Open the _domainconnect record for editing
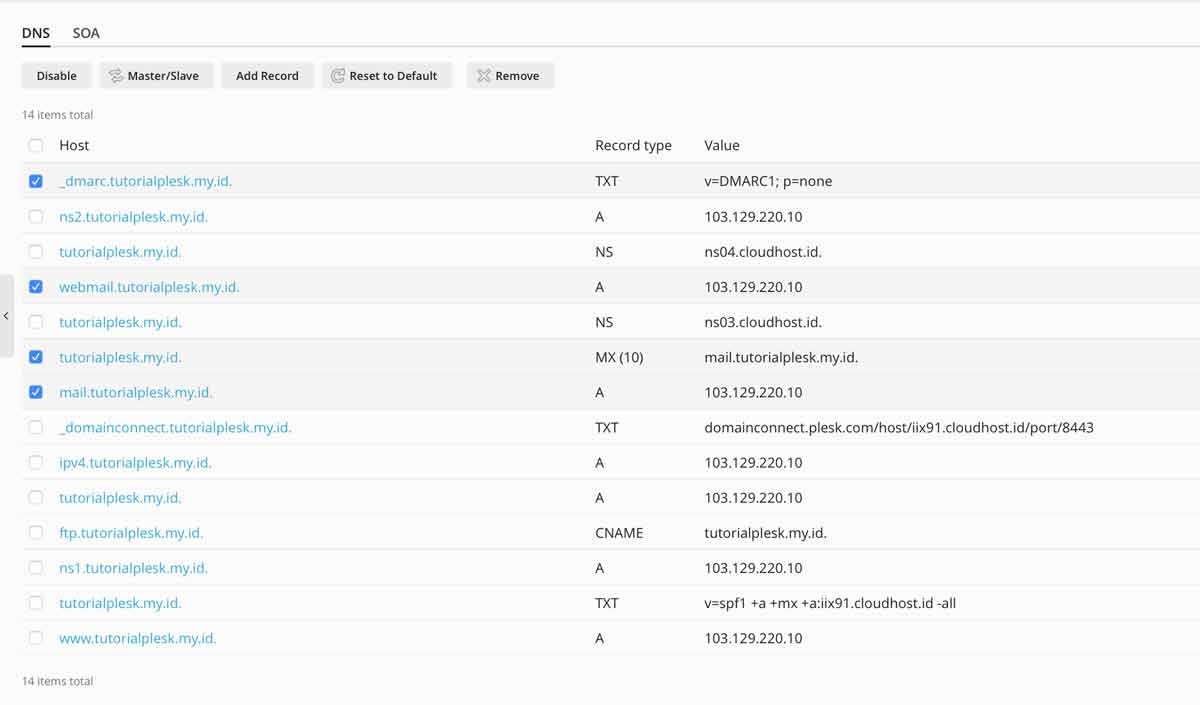 (176, 427)
